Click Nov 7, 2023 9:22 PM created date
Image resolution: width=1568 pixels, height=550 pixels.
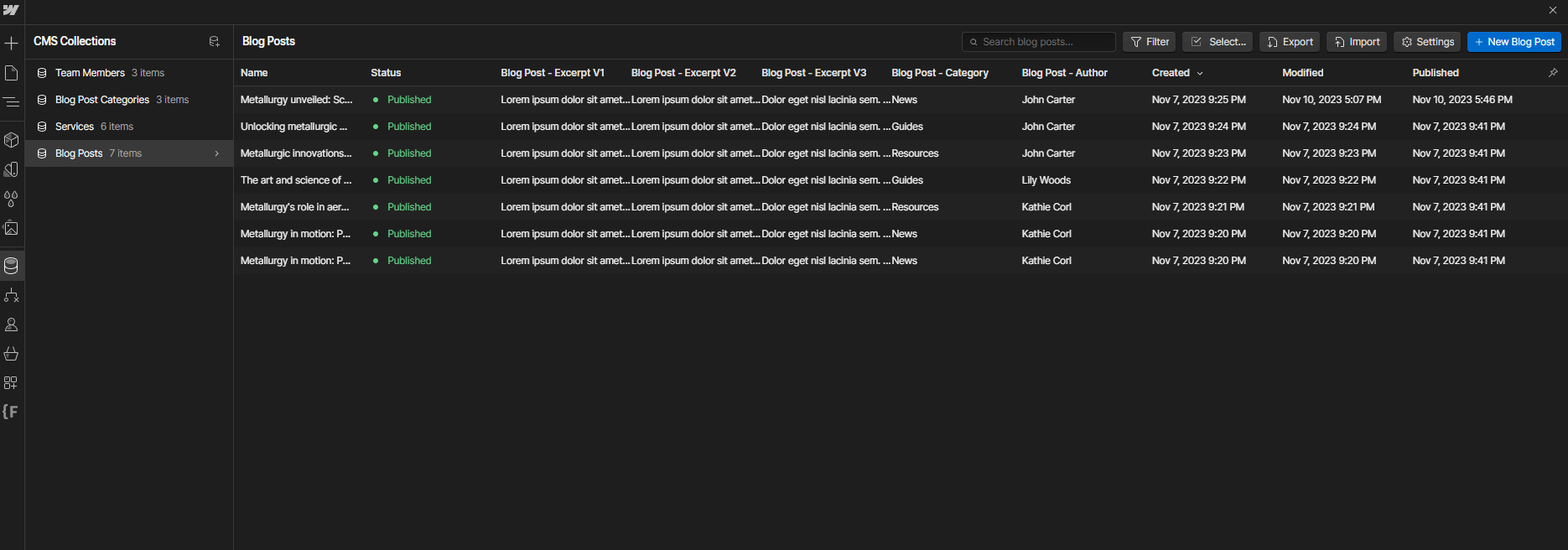tap(1199, 180)
